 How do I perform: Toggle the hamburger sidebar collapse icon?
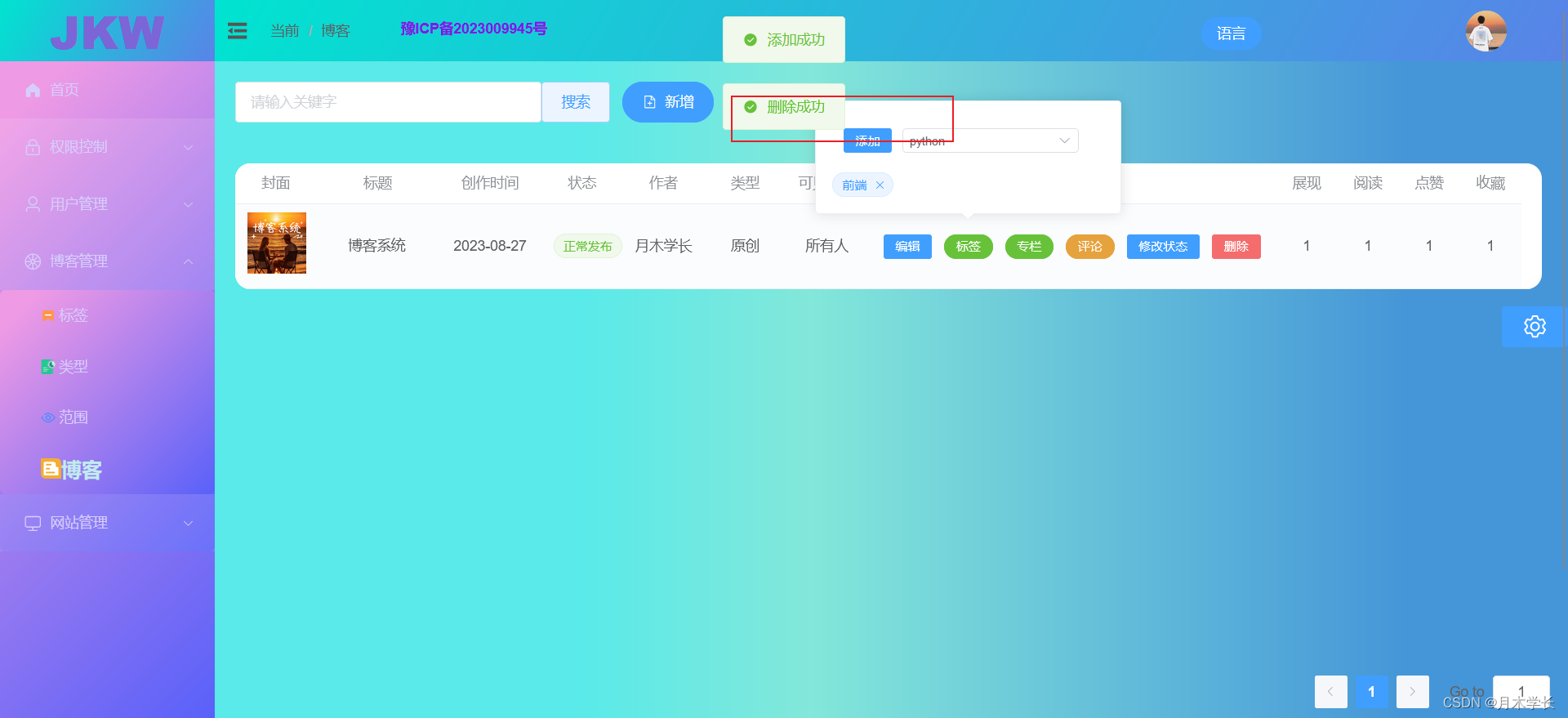point(237,31)
